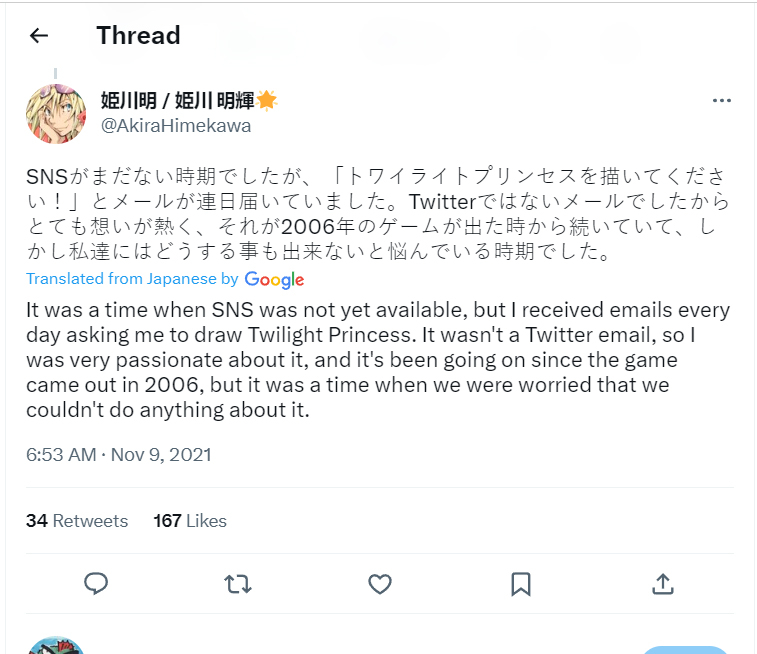Image resolution: width=757 pixels, height=654 pixels.
Task: Click the Google logo in translation notice
Action: click(274, 280)
